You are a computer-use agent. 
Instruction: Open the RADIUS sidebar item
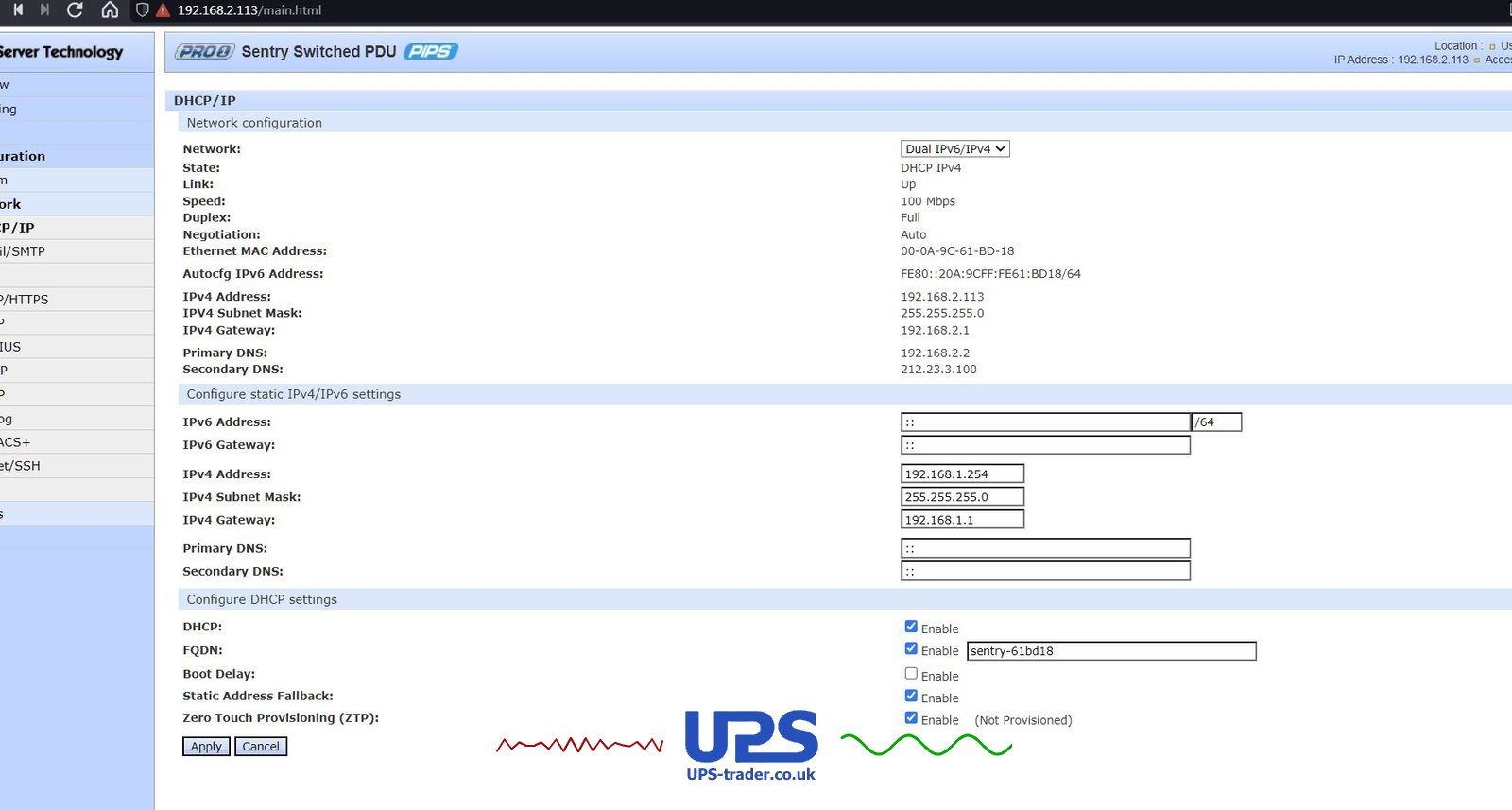77,347
